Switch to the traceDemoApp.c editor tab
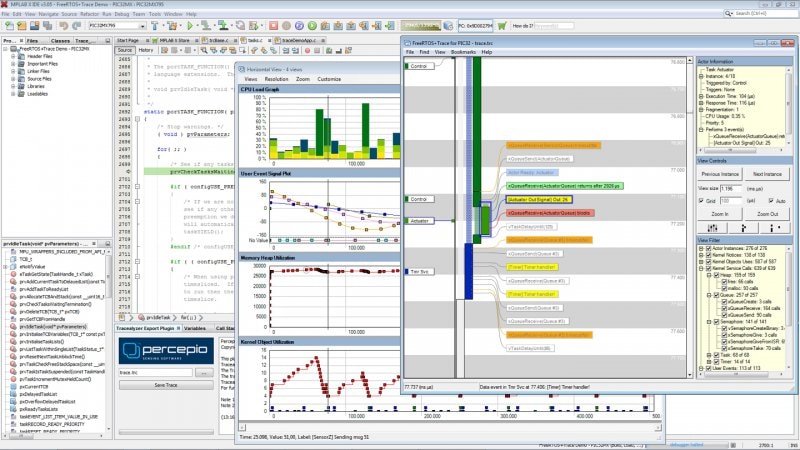Viewport: 800px width, 450px height. 299,40
